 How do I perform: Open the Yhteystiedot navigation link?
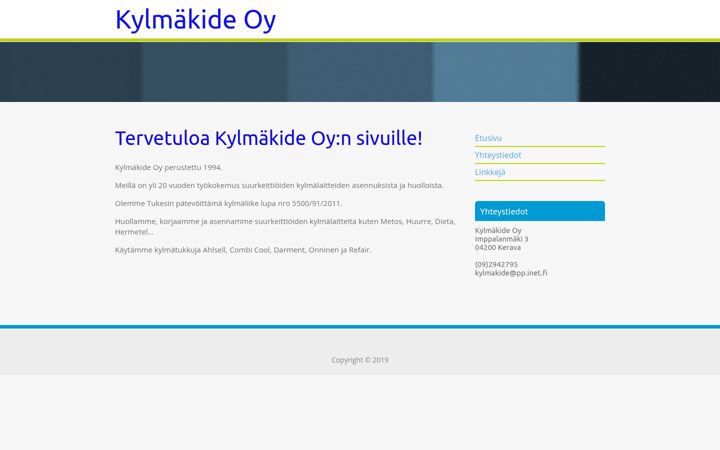498,155
